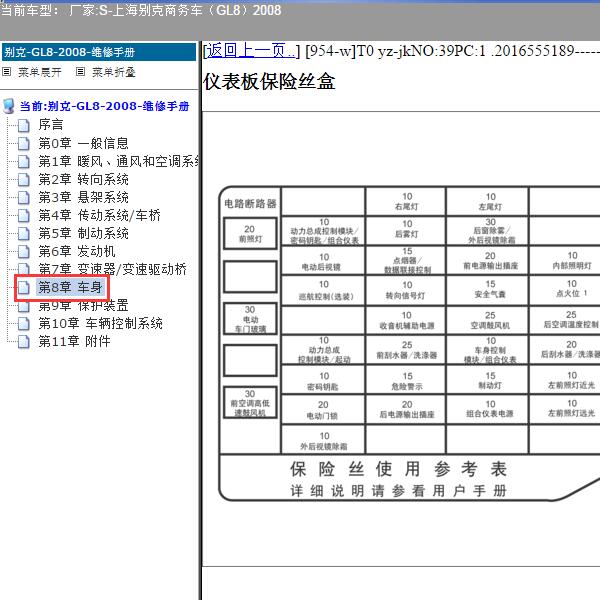The width and height of the screenshot is (600, 600).
Task: Click page icon beside 第5章 制动系统
Action: (x=24, y=233)
